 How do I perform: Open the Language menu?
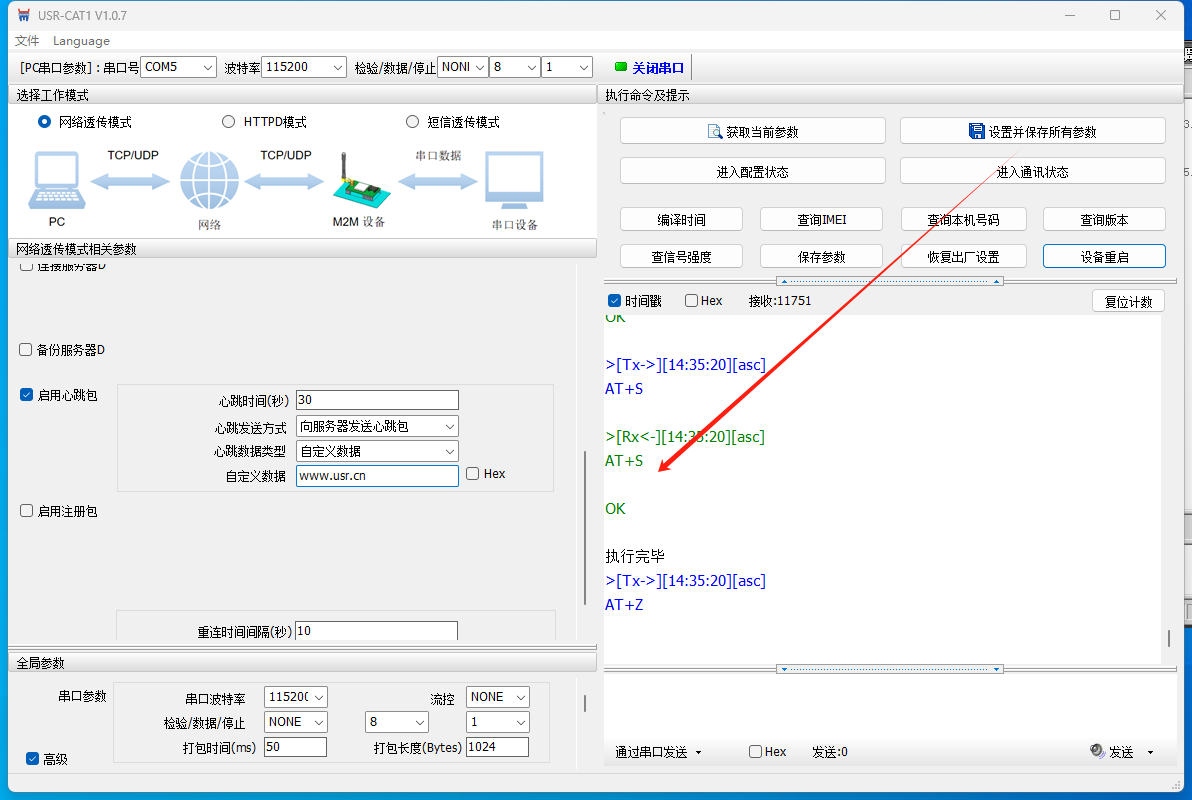(81, 41)
